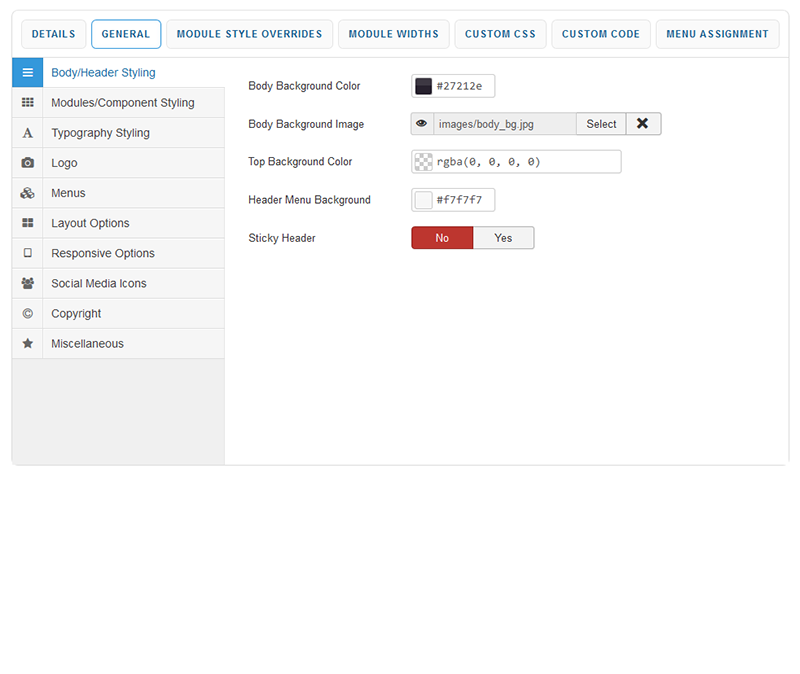The image size is (800, 674).
Task: Click the Responsive Options tablet icon
Action: [x=27, y=253]
